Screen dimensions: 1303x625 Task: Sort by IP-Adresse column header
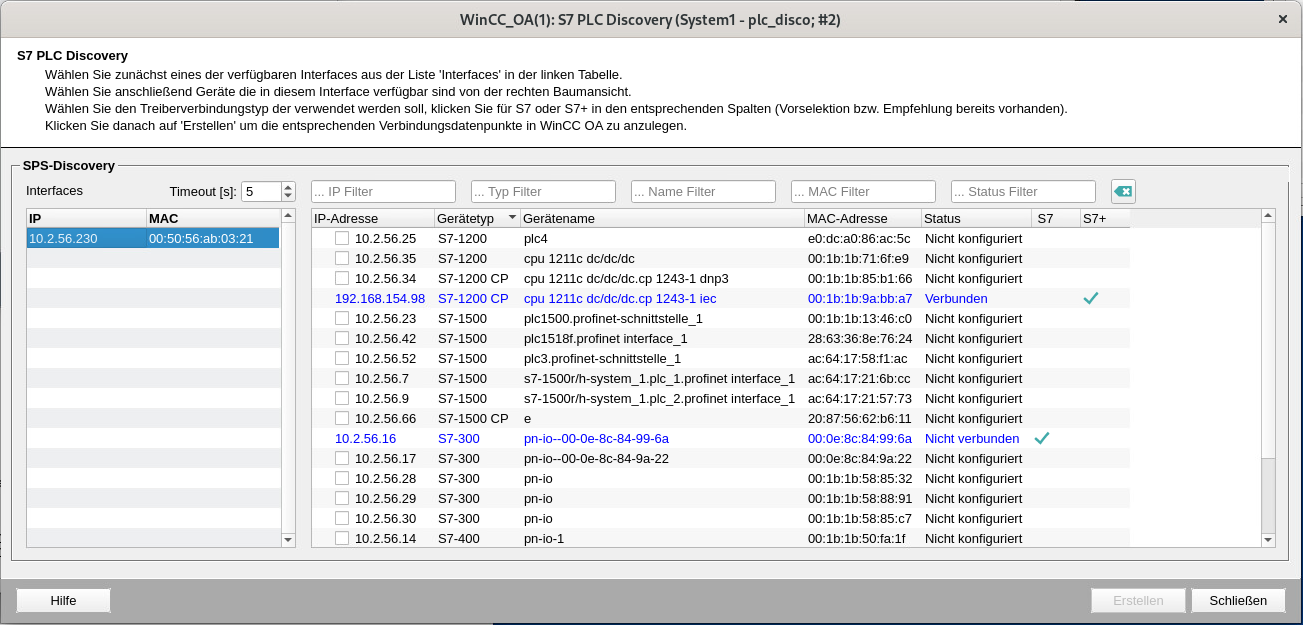pos(372,218)
